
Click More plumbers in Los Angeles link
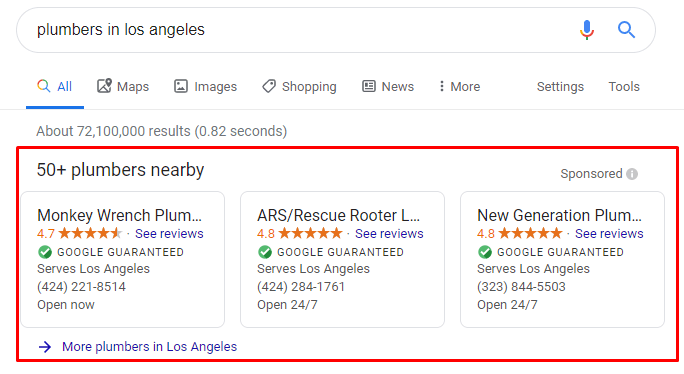click(149, 347)
